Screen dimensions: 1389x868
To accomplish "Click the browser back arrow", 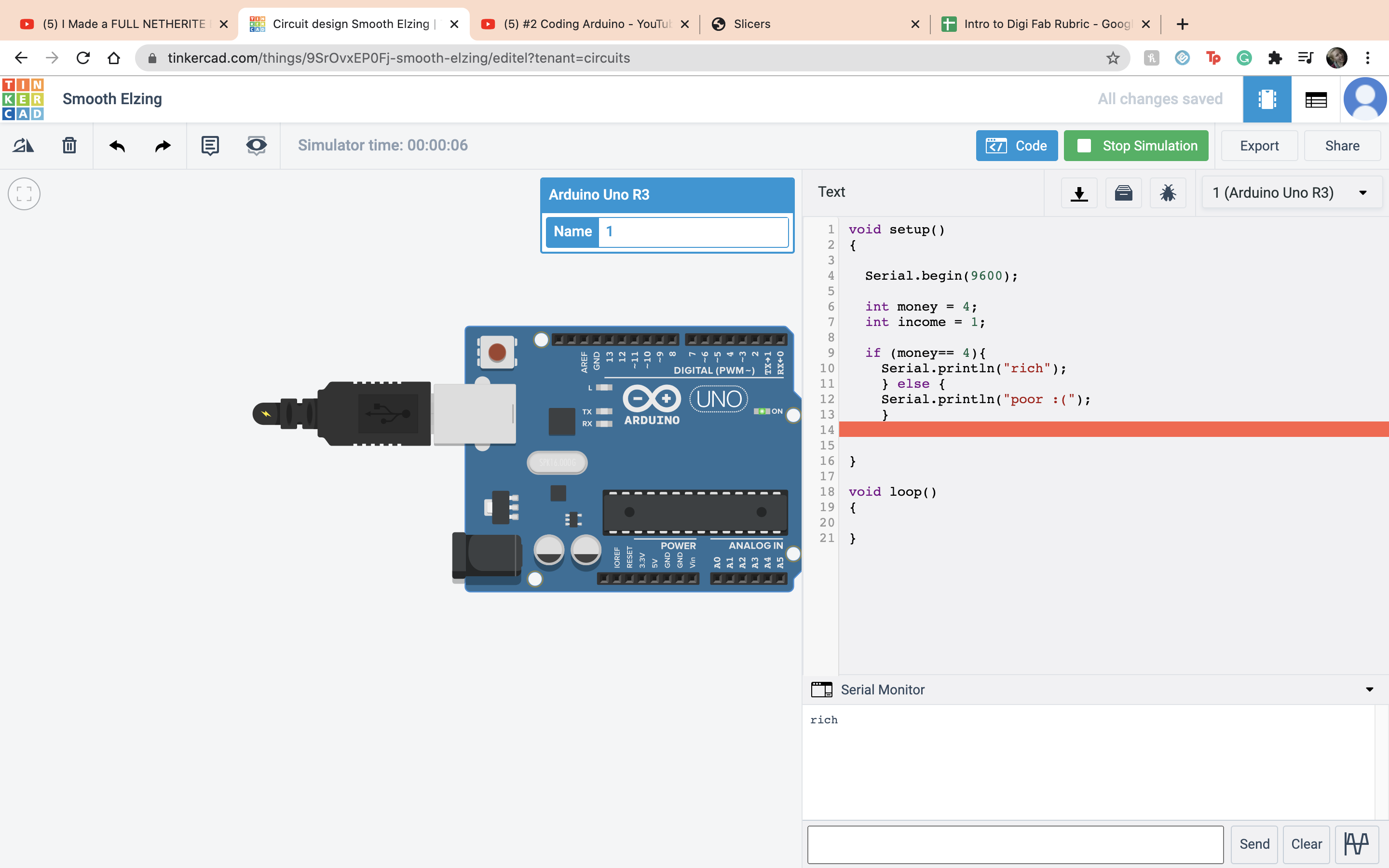I will tap(21, 58).
